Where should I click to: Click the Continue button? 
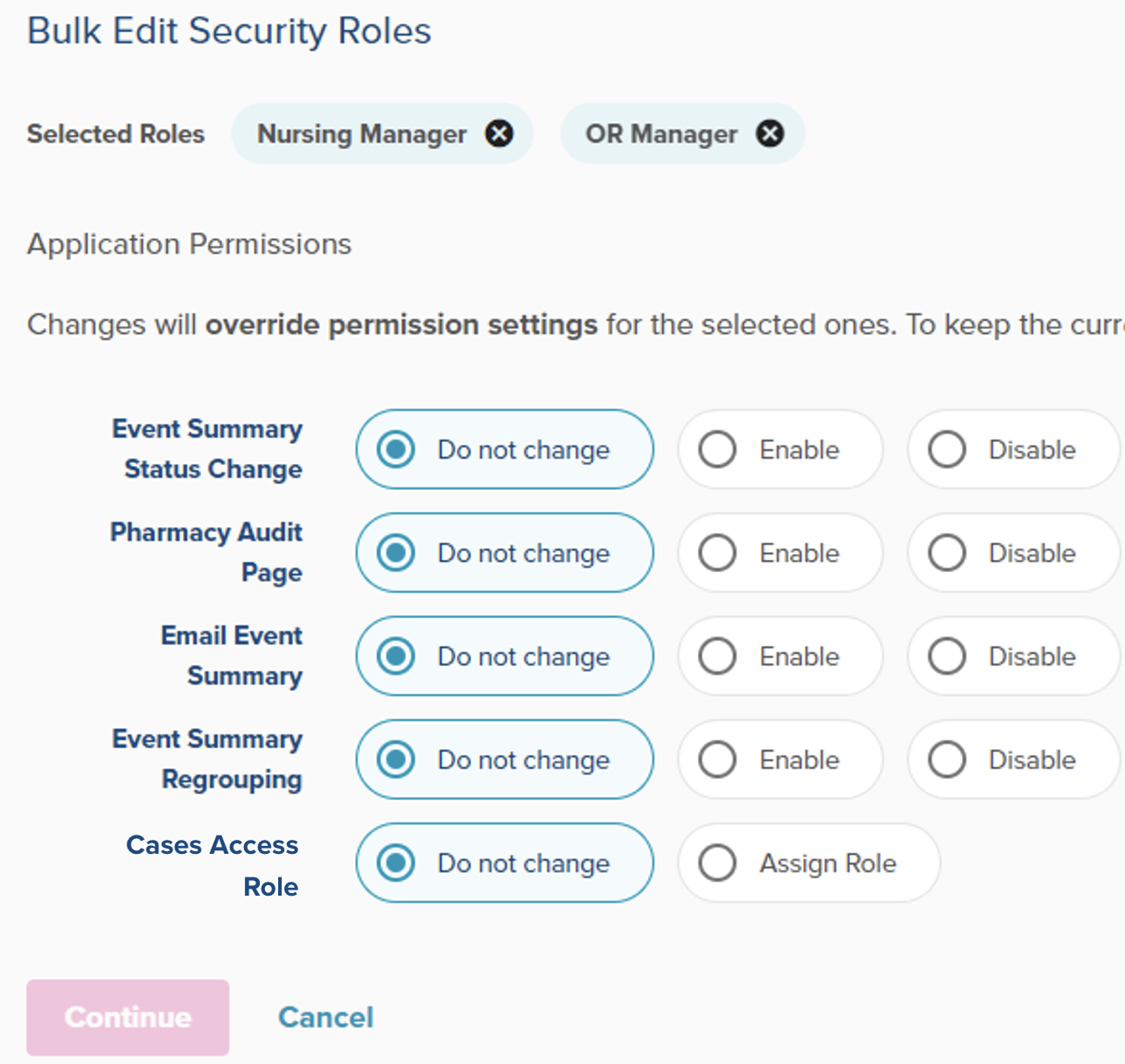[128, 1018]
